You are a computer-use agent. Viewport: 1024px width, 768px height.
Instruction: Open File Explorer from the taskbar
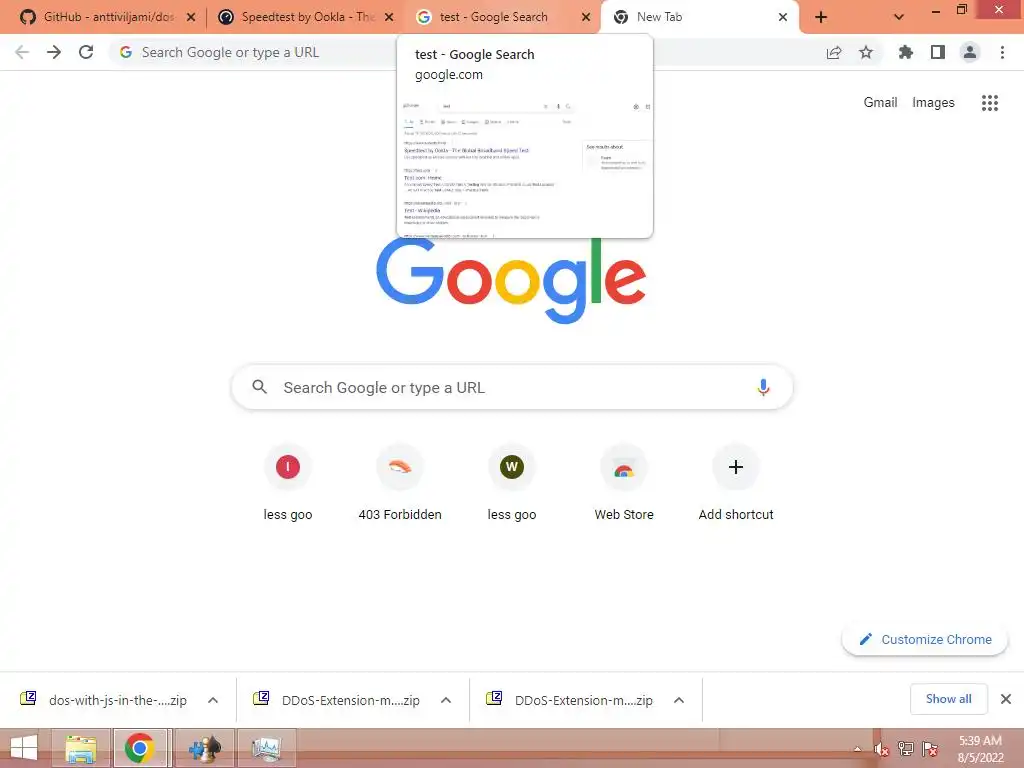point(80,748)
